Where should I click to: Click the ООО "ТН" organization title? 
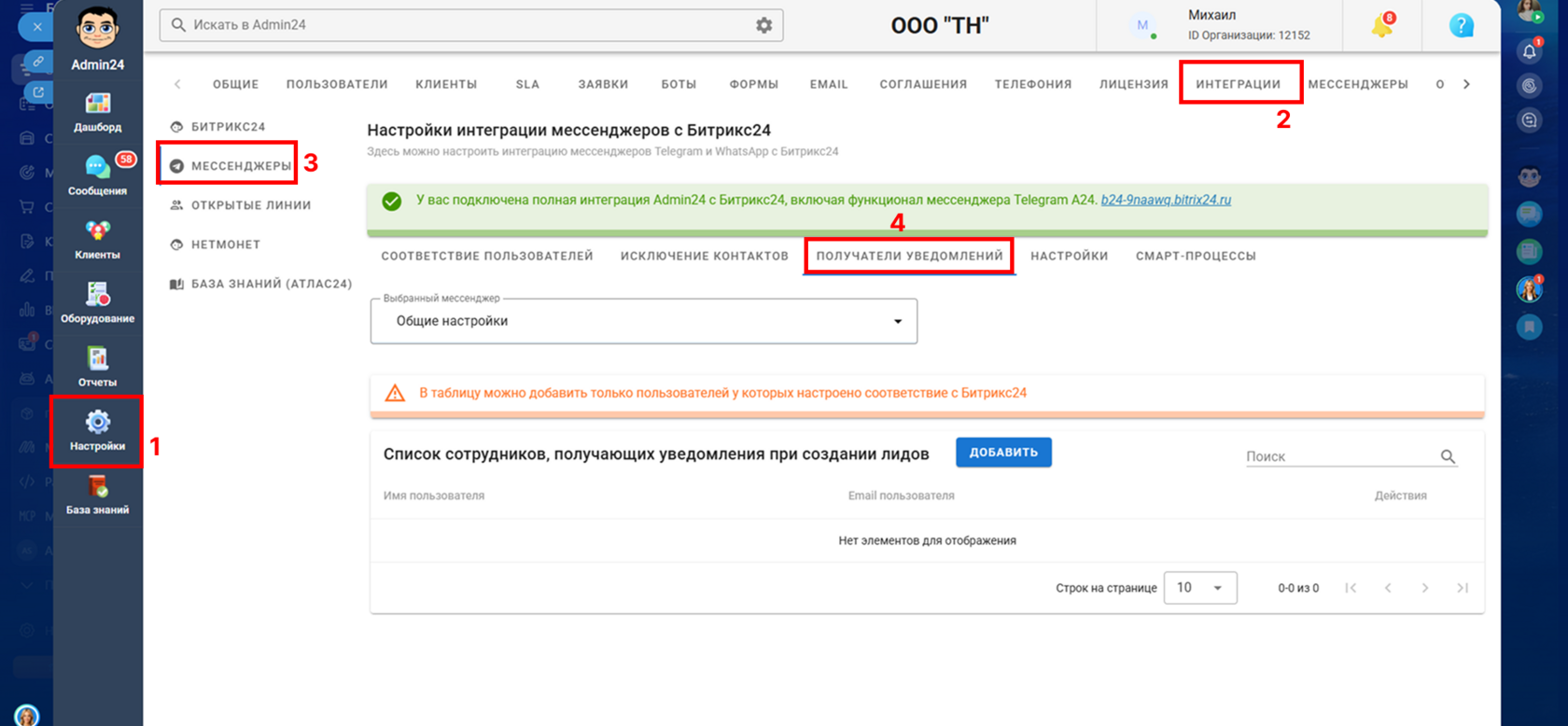pyautogui.click(x=939, y=26)
